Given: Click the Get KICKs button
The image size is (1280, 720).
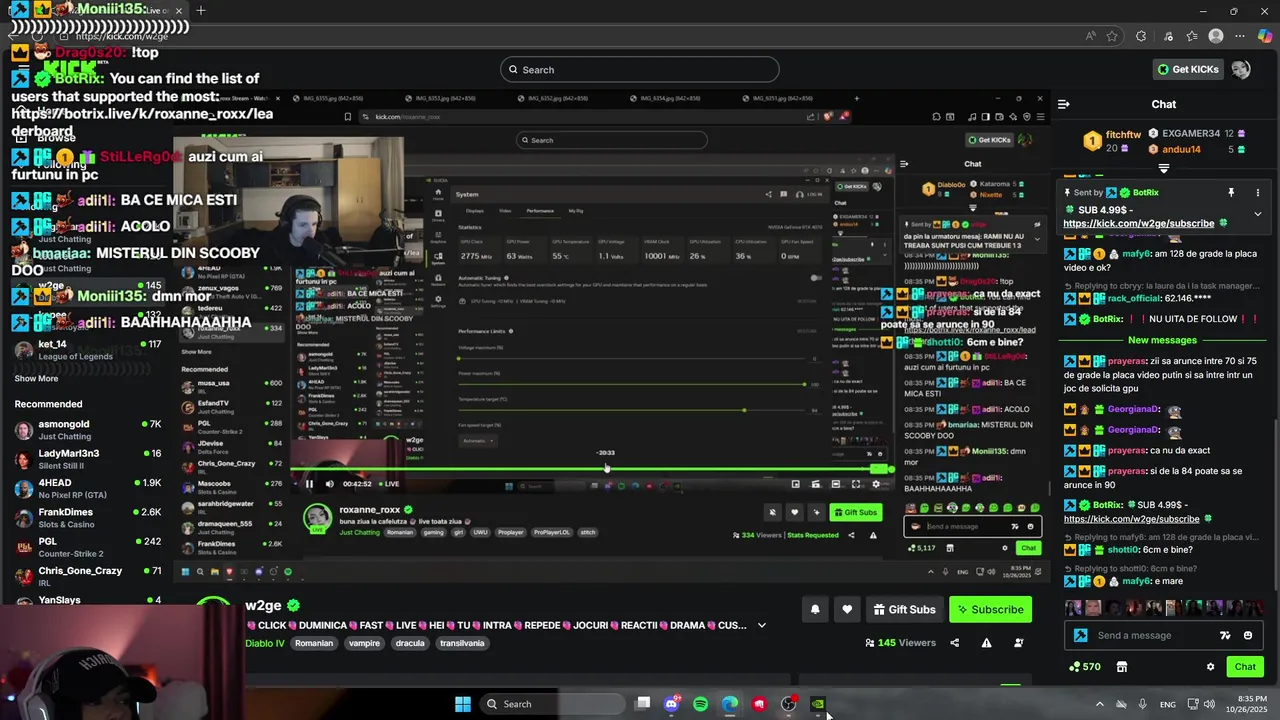Looking at the screenshot, I should [x=1188, y=69].
